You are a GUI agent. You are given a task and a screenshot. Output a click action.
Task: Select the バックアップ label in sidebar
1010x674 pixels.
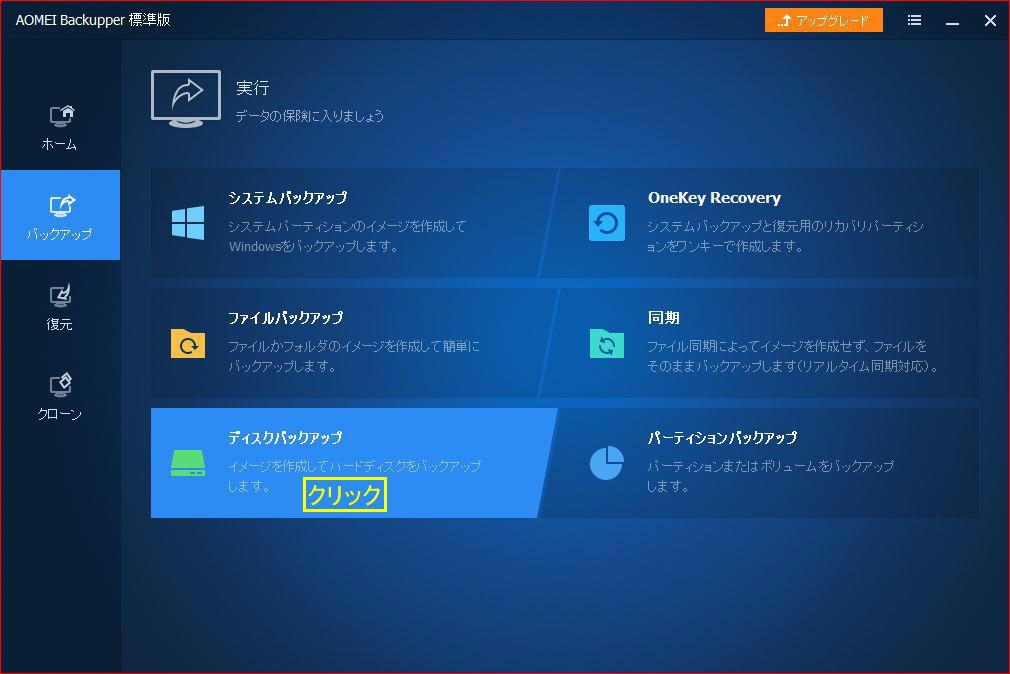coord(60,234)
